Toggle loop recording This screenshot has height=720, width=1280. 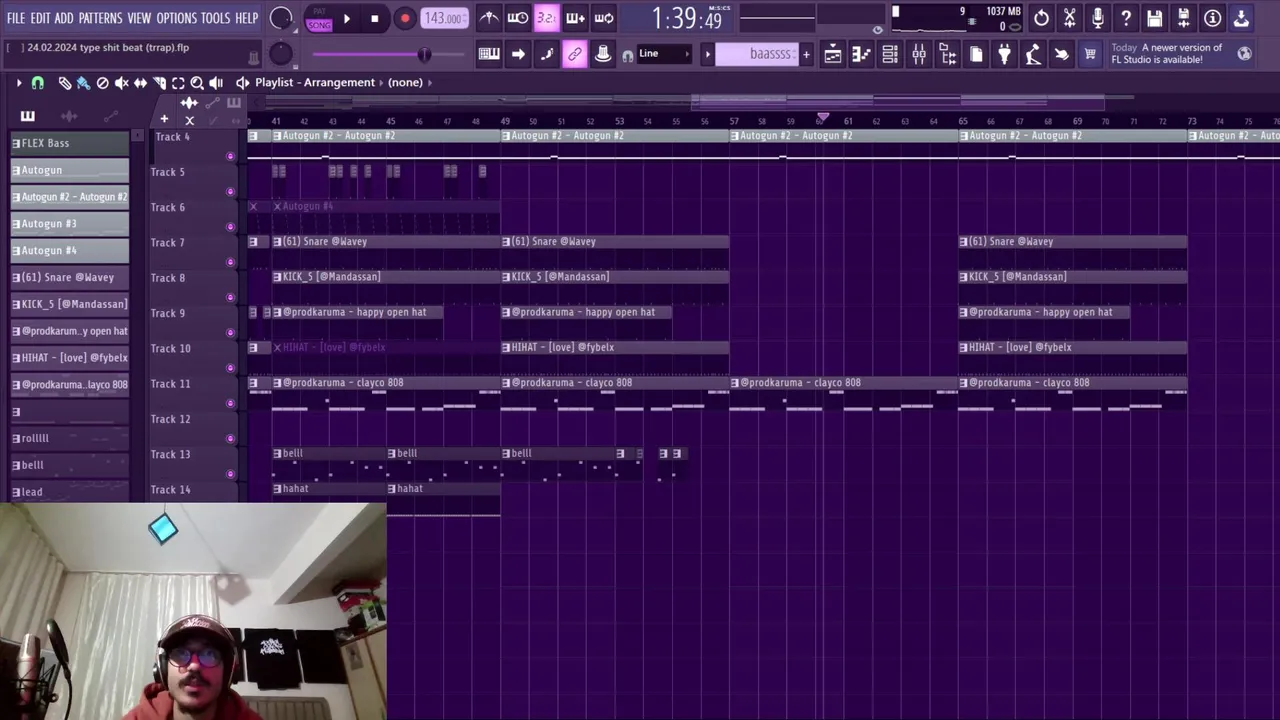[x=604, y=18]
